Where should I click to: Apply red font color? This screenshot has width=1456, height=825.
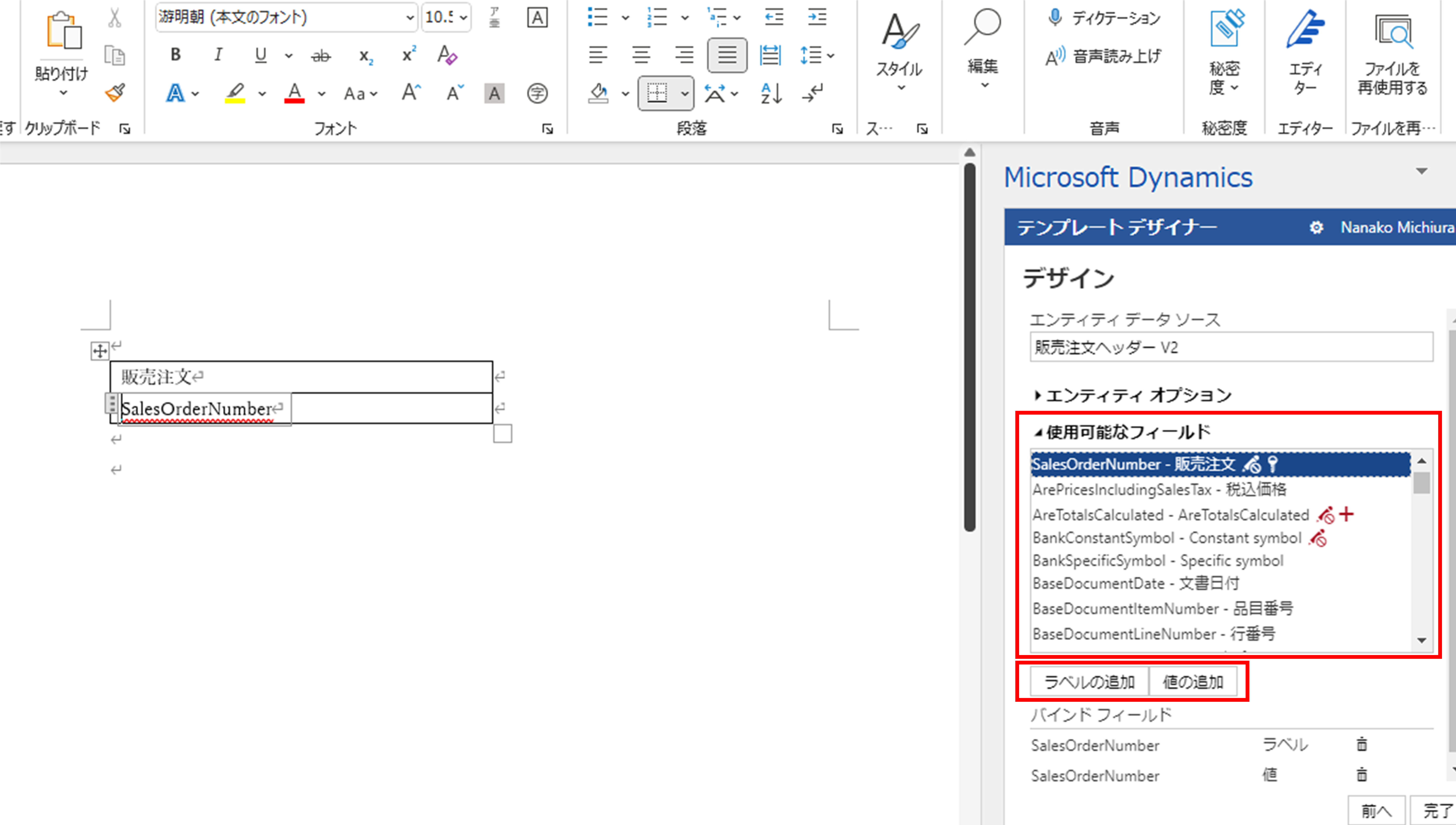tap(294, 93)
